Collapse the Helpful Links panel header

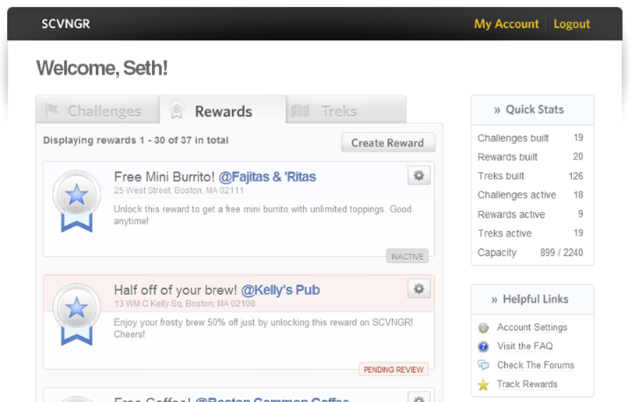(532, 299)
